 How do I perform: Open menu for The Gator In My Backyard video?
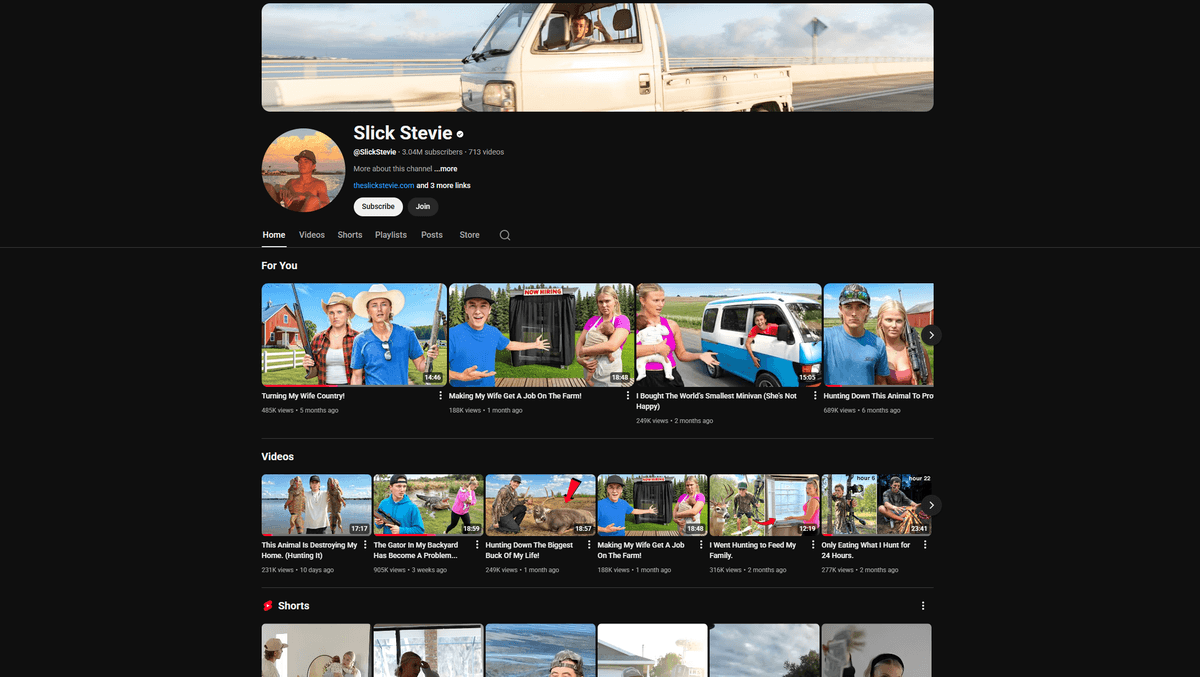[x=477, y=545]
